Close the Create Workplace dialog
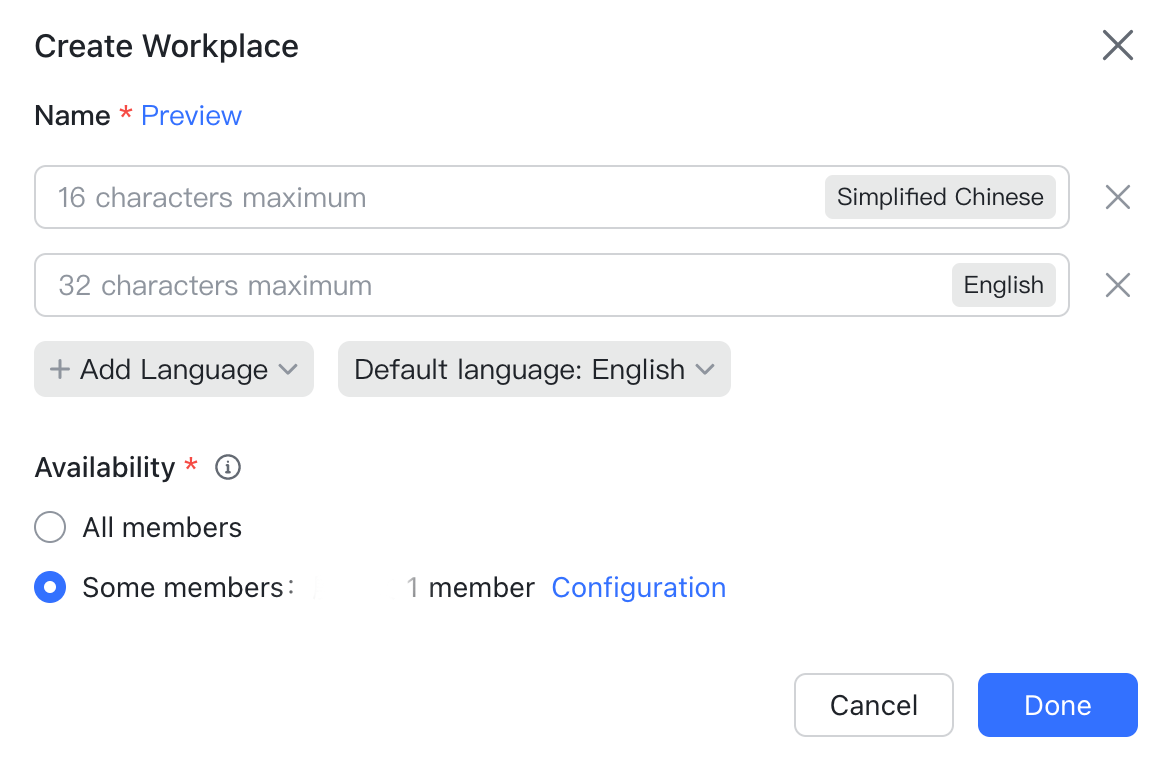Viewport: 1174px width, 758px height. (1117, 46)
